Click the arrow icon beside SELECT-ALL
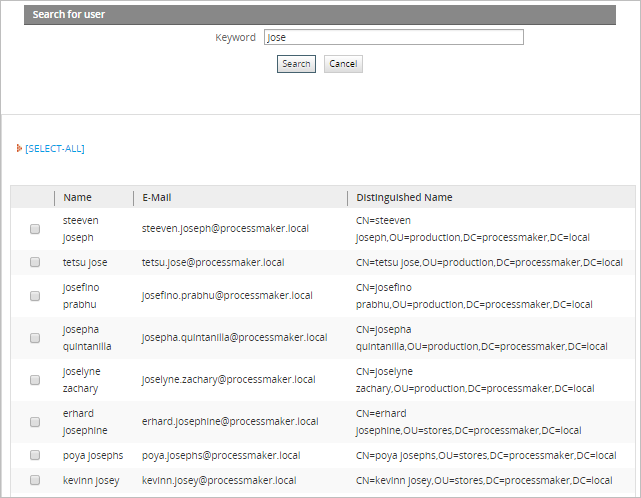This screenshot has height=498, width=641. [x=19, y=148]
